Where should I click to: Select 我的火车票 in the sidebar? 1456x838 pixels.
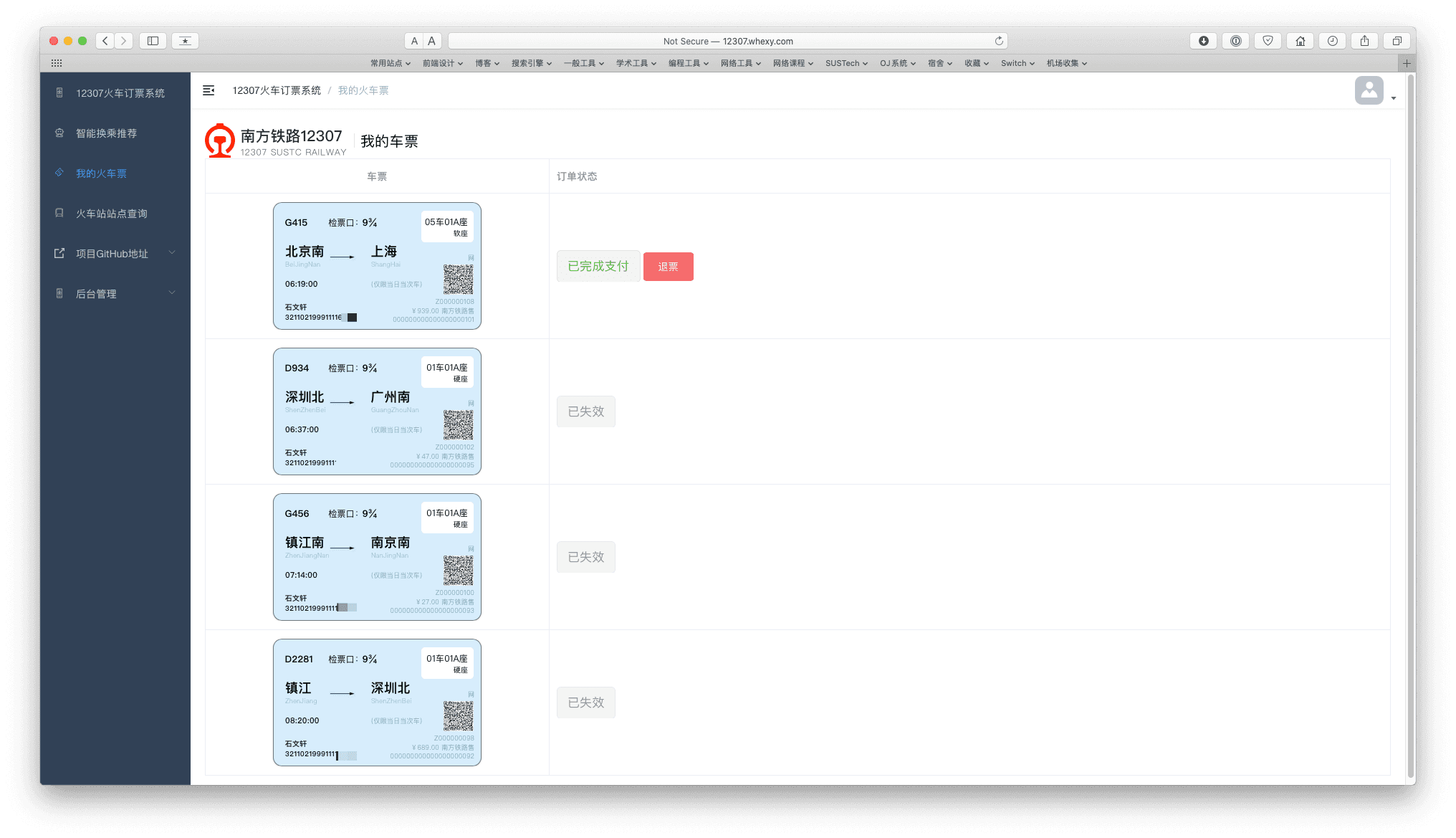(101, 173)
